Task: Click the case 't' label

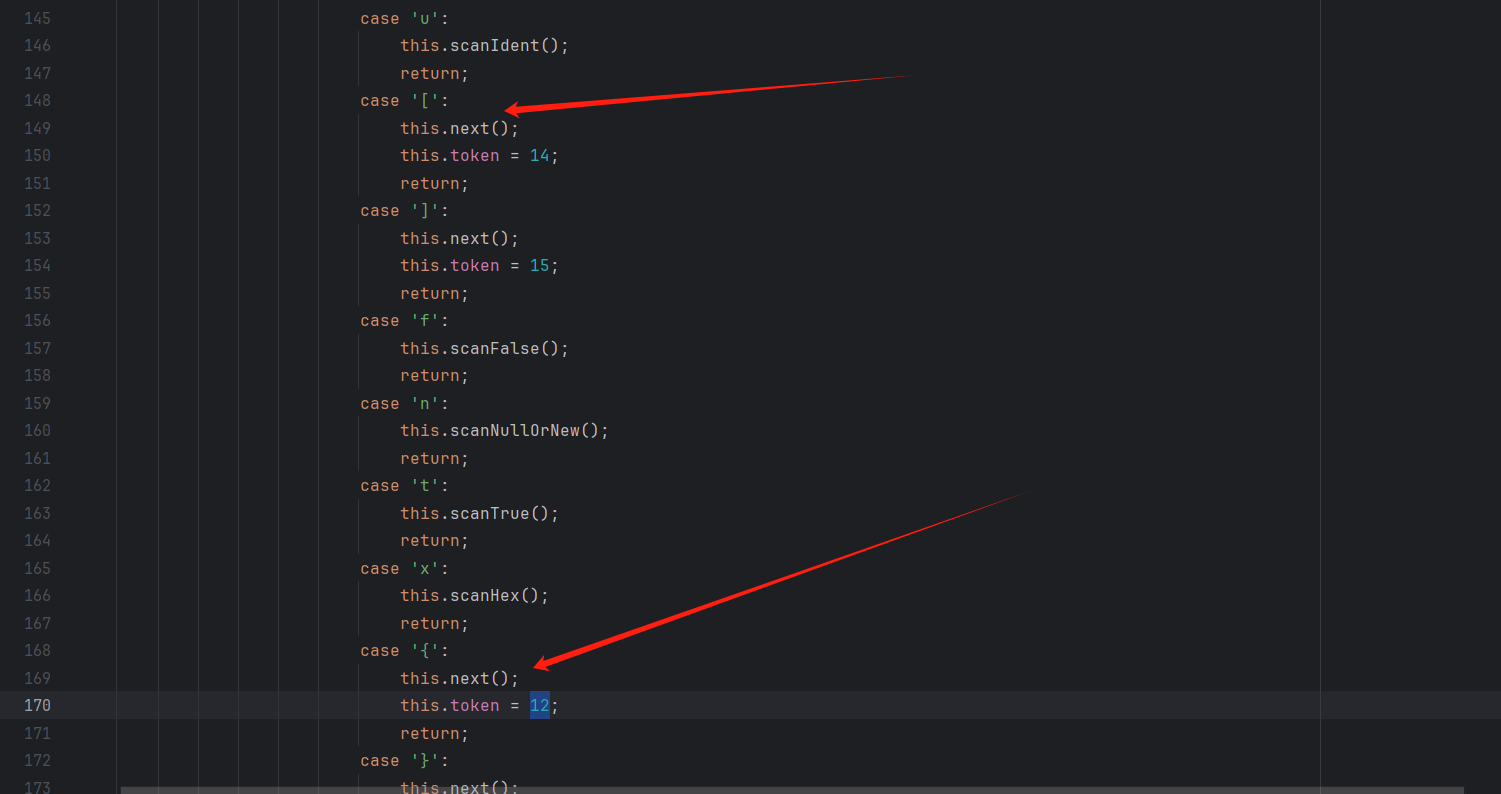Action: [405, 485]
